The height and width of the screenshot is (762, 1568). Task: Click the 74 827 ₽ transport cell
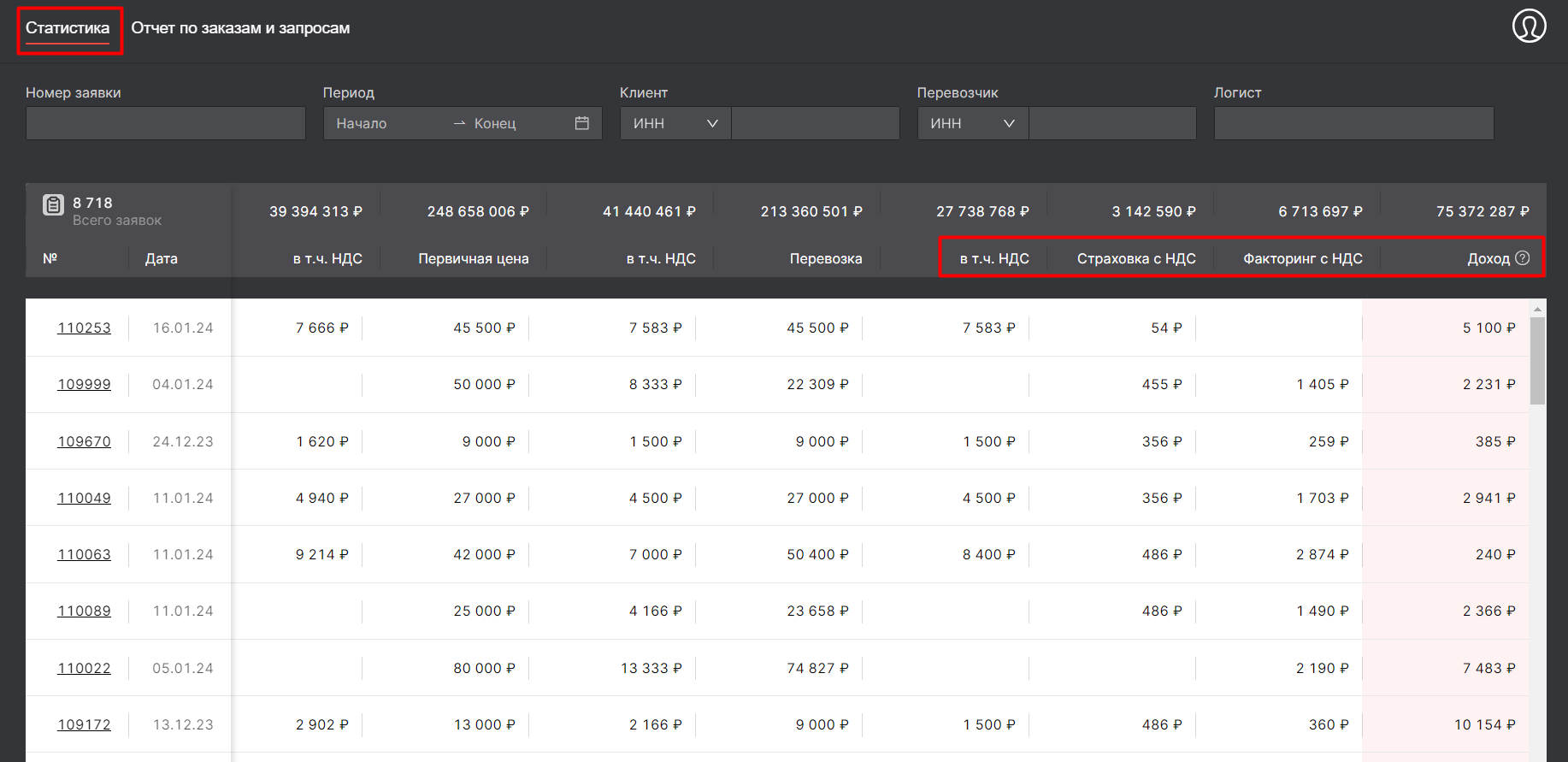coord(817,668)
